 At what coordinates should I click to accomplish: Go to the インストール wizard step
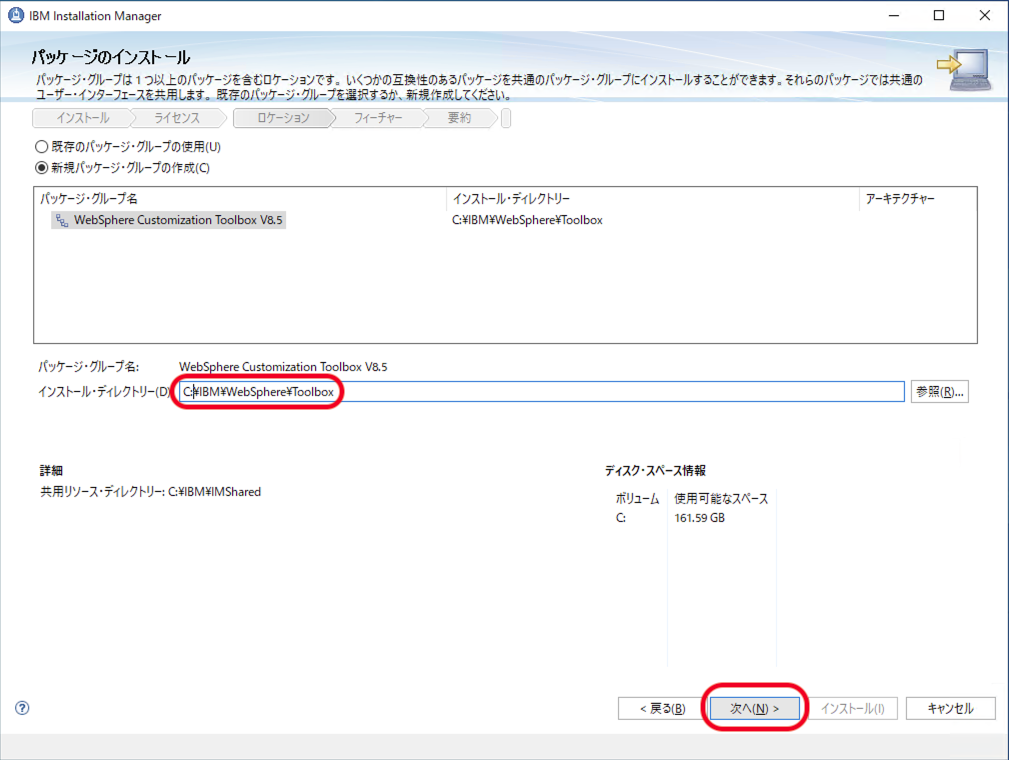click(82, 118)
